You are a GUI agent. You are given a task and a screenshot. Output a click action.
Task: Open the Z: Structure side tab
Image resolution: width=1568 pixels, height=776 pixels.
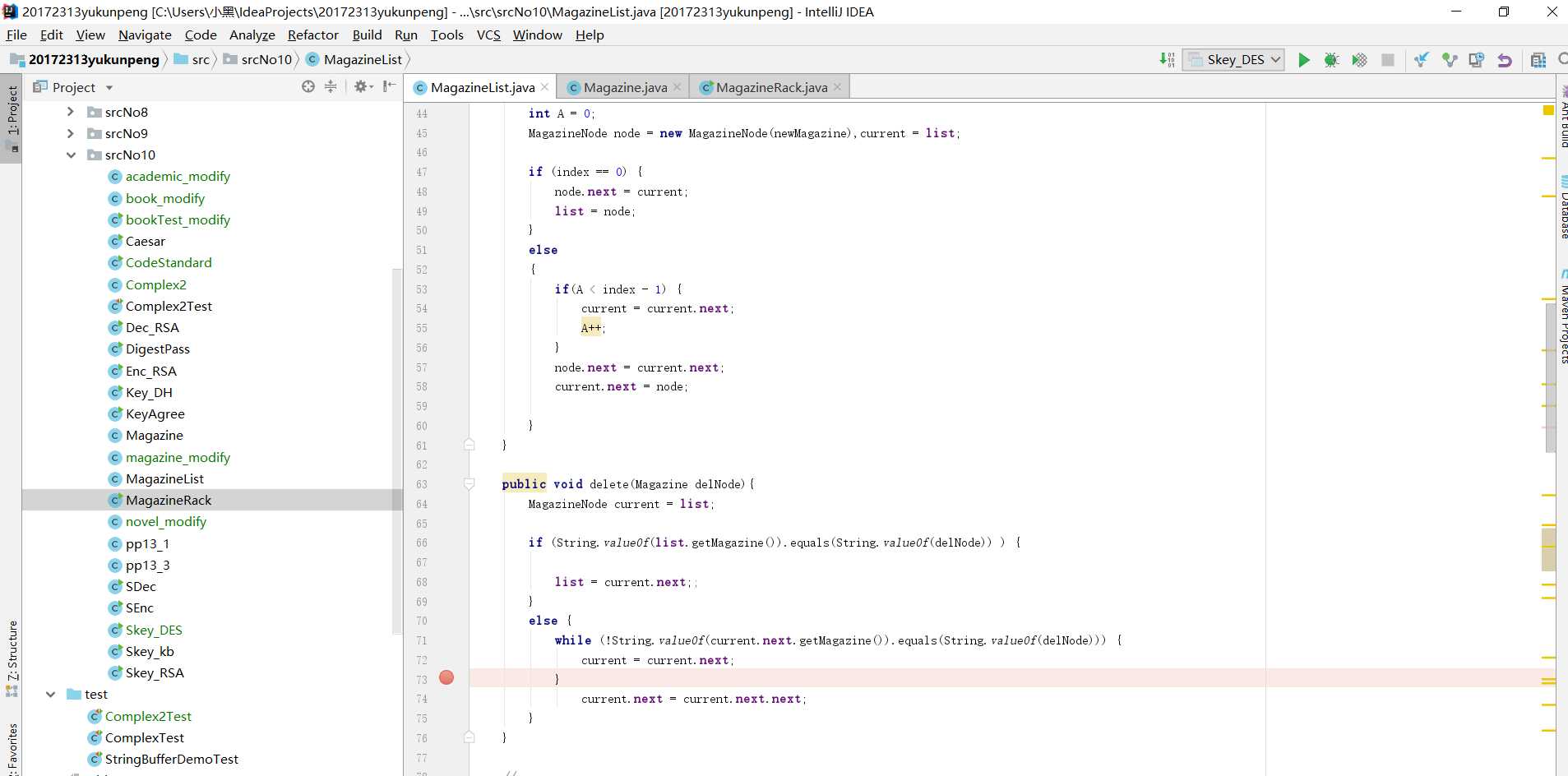[12, 658]
